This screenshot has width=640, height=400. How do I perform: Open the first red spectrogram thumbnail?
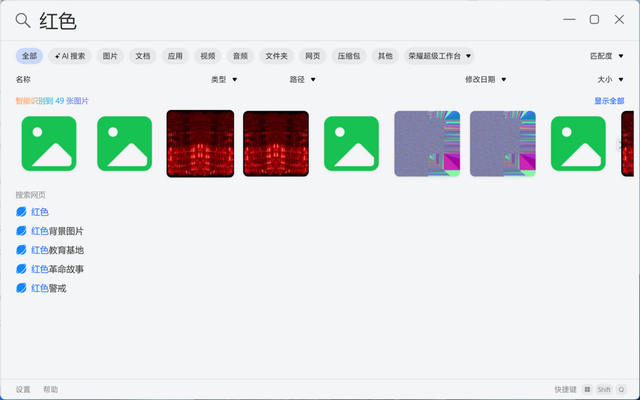pyautogui.click(x=200, y=144)
